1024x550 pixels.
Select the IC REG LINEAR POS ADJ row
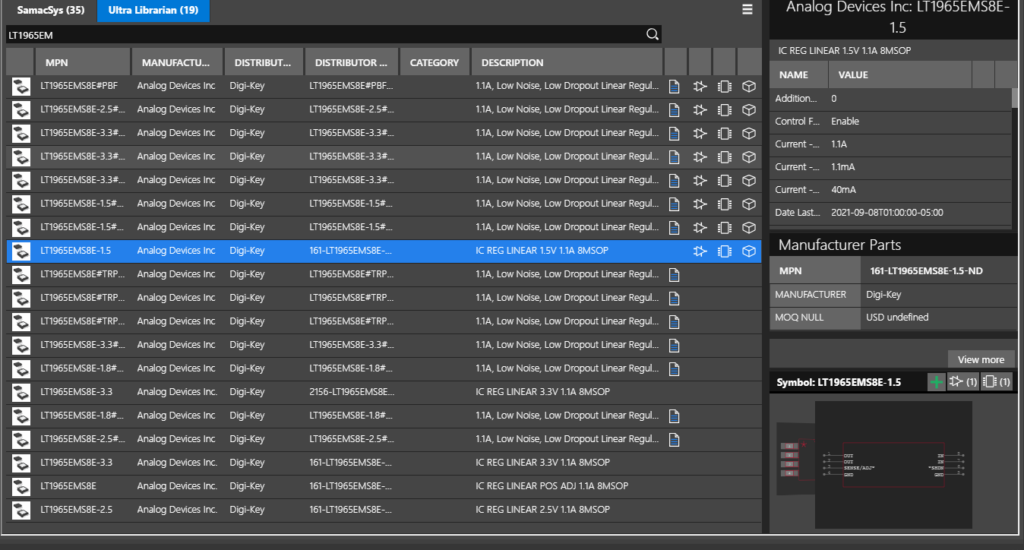click(x=384, y=486)
